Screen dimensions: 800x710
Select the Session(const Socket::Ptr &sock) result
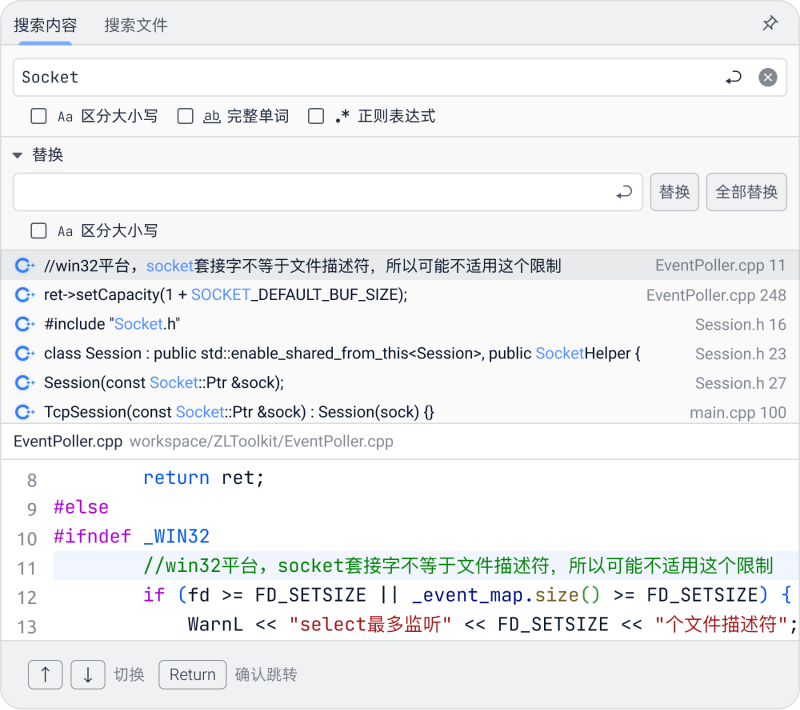click(x=400, y=383)
